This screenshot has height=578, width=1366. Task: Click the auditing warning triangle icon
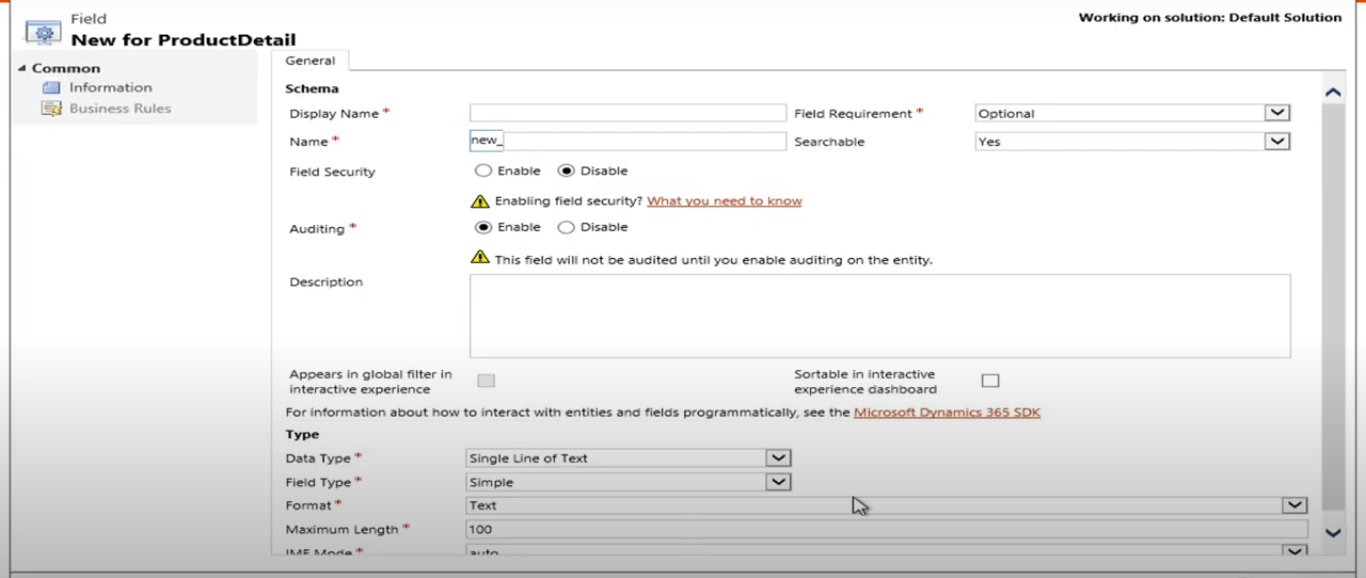[x=479, y=259]
